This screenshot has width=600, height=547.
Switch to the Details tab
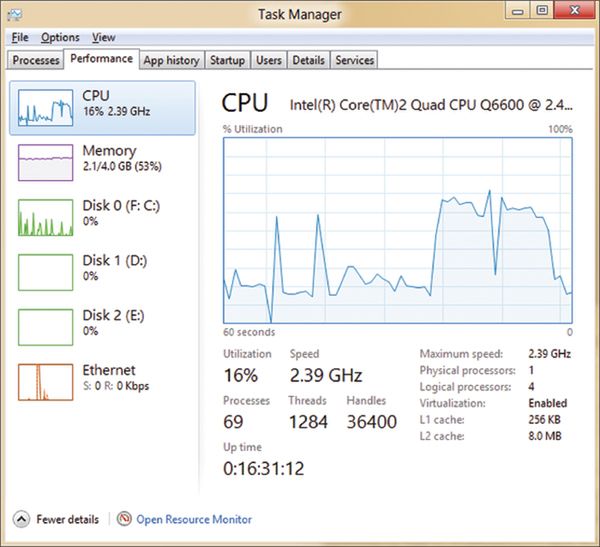click(308, 60)
